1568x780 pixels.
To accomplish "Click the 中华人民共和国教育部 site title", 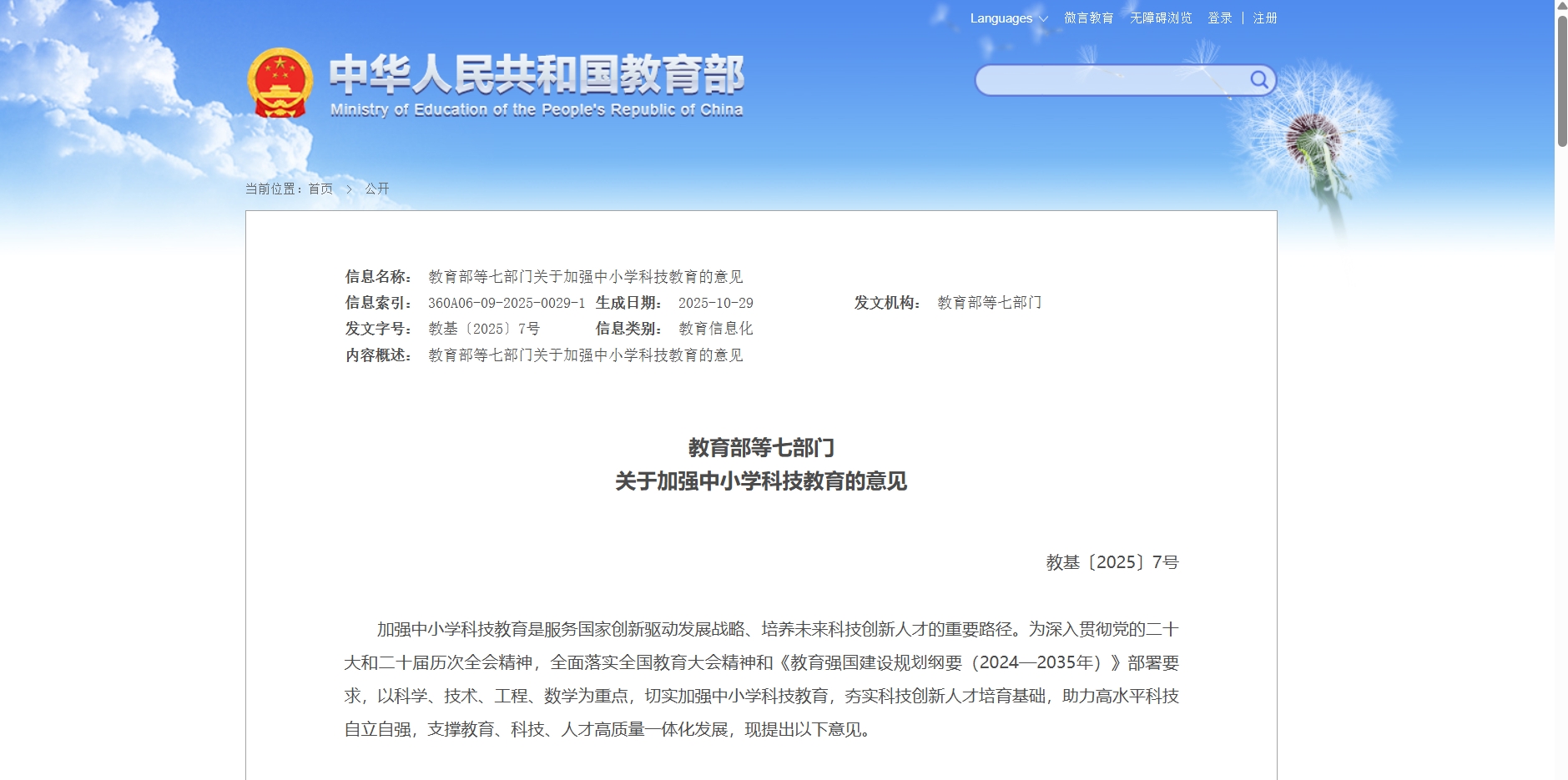I will pyautogui.click(x=537, y=75).
